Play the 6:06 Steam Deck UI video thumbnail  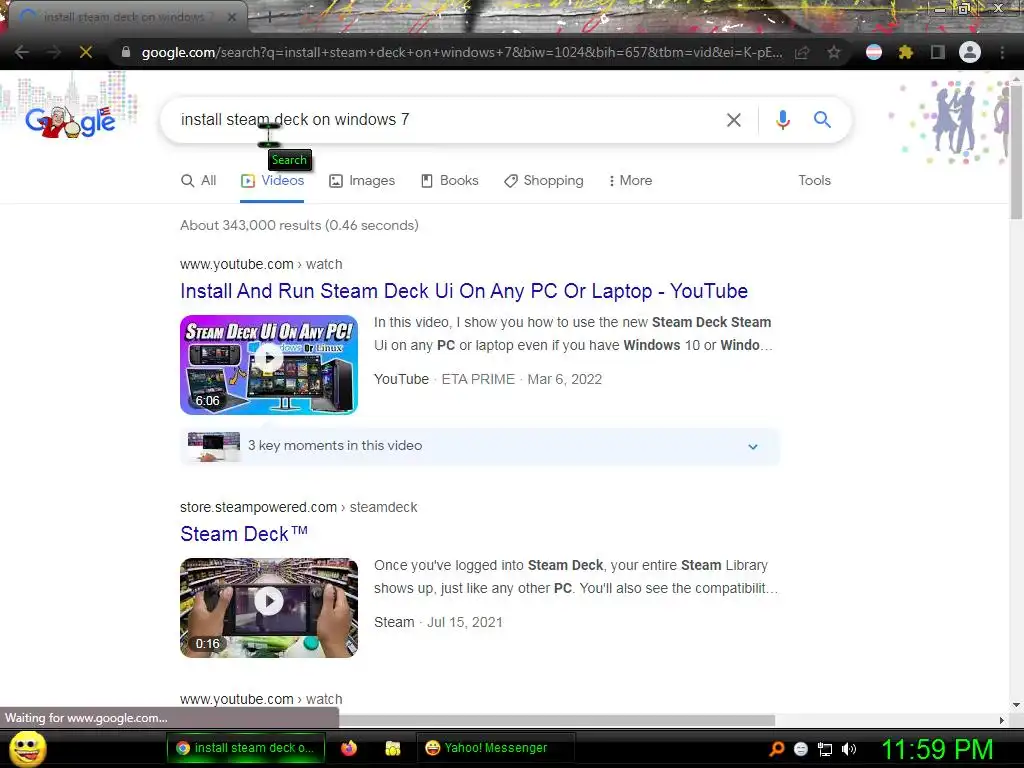(269, 365)
